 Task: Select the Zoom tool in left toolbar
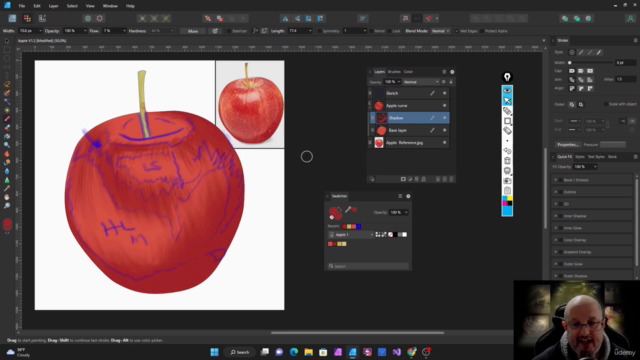[7, 206]
